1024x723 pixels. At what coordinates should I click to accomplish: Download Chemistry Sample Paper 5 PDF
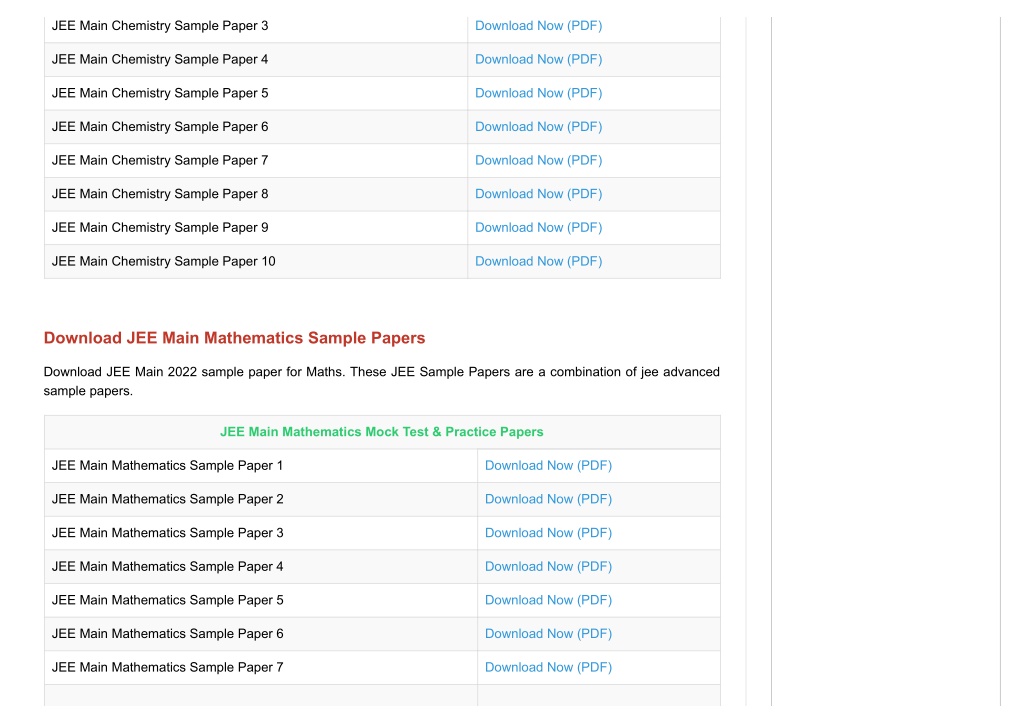(x=538, y=93)
